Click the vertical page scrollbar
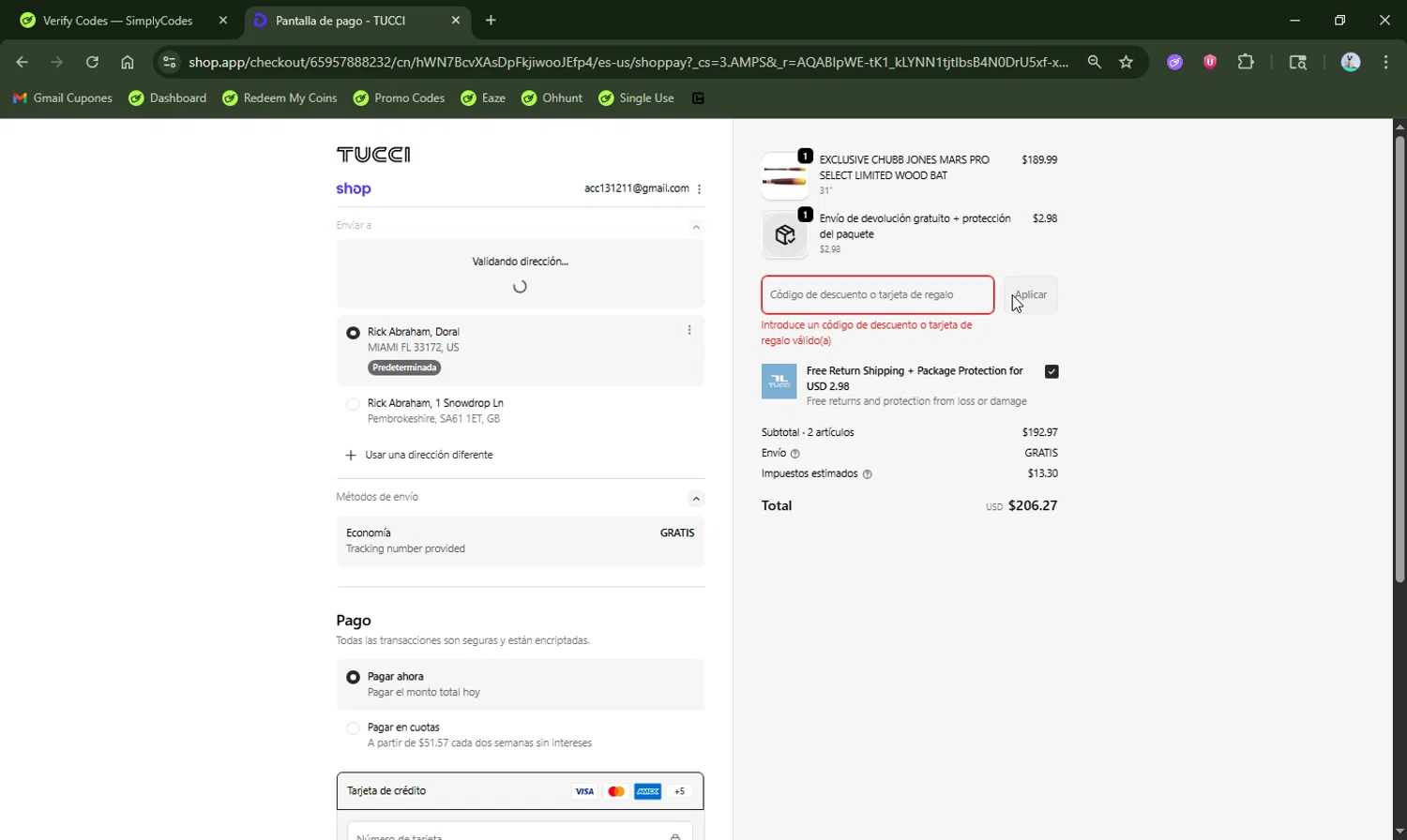 pos(1399,361)
